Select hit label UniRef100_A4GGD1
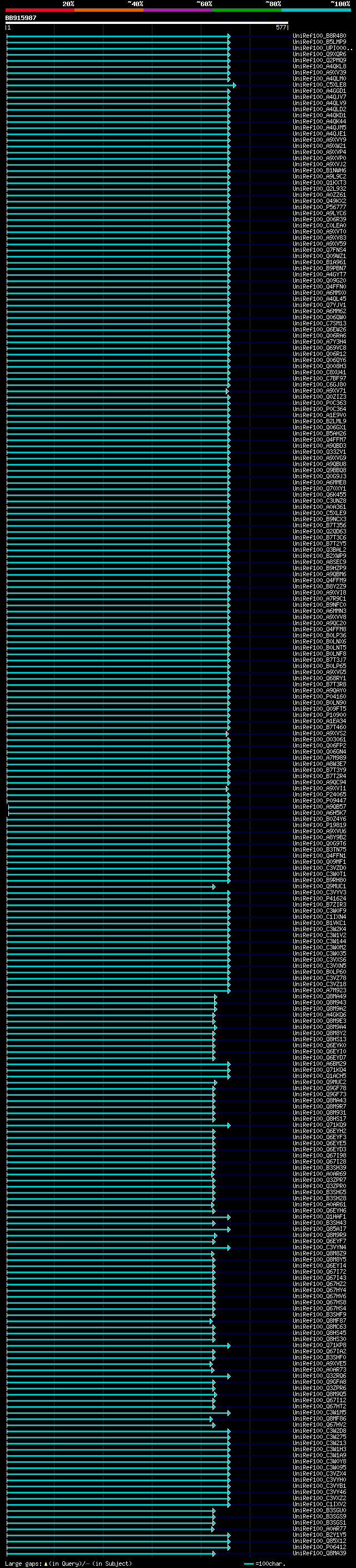This screenshot has height=1568, width=356. point(319,91)
